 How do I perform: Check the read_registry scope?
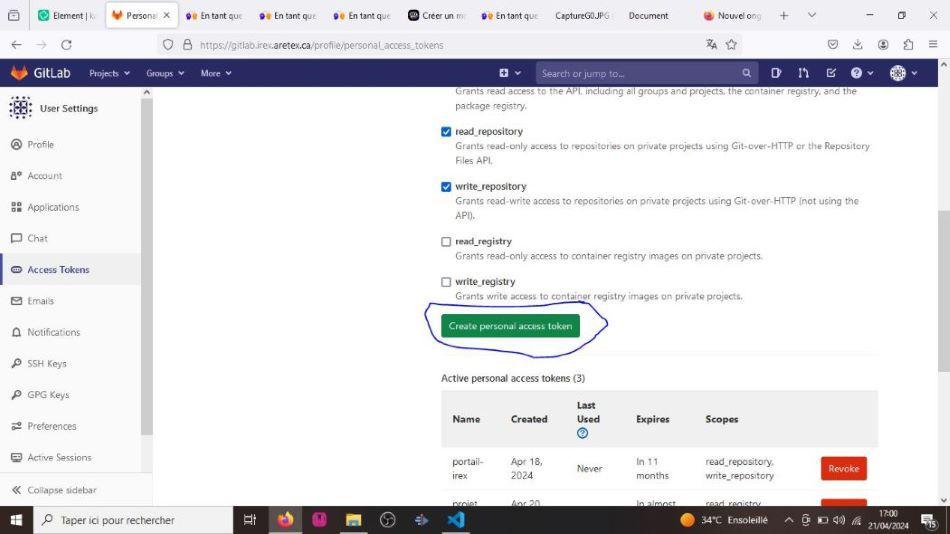coord(446,242)
